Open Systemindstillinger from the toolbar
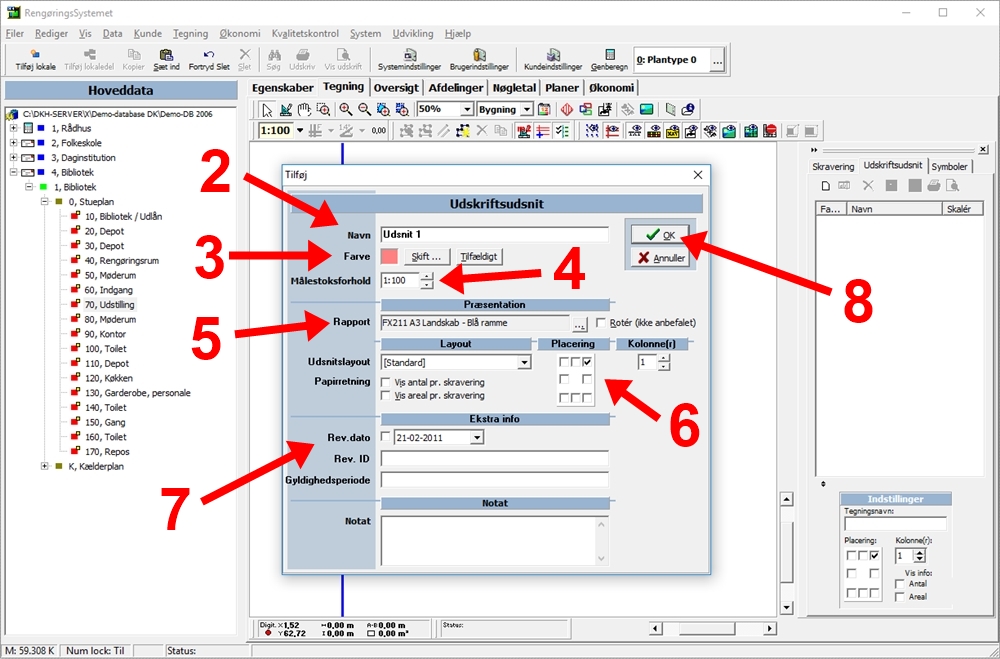Screen dimensions: 1000x659 pyautogui.click(x=409, y=59)
